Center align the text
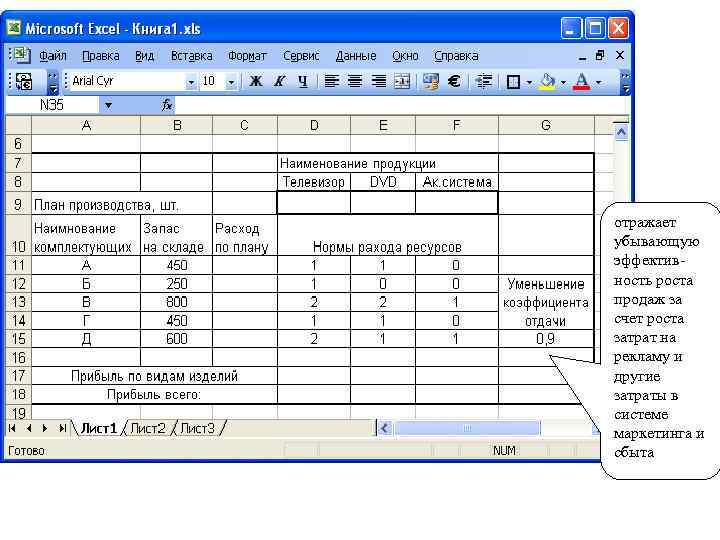 354,82
